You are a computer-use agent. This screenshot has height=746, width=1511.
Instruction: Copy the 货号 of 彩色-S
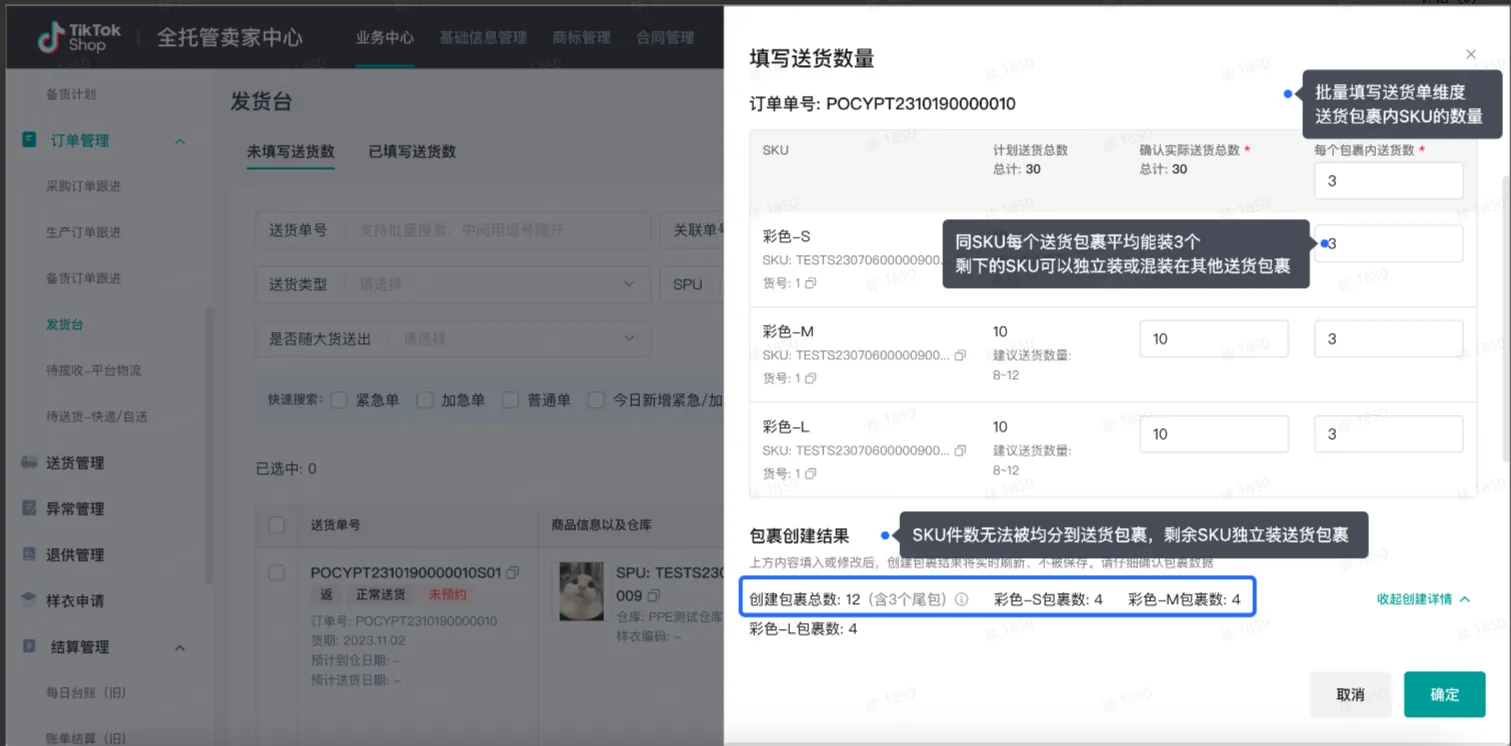[811, 283]
